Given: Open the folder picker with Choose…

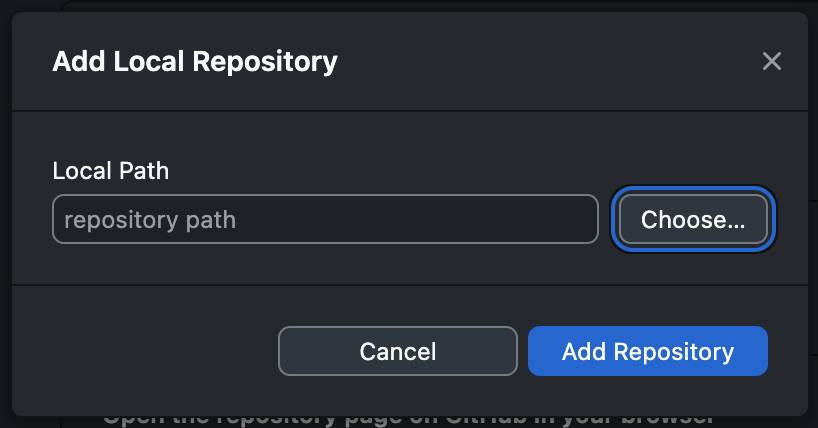Looking at the screenshot, I should [x=693, y=219].
